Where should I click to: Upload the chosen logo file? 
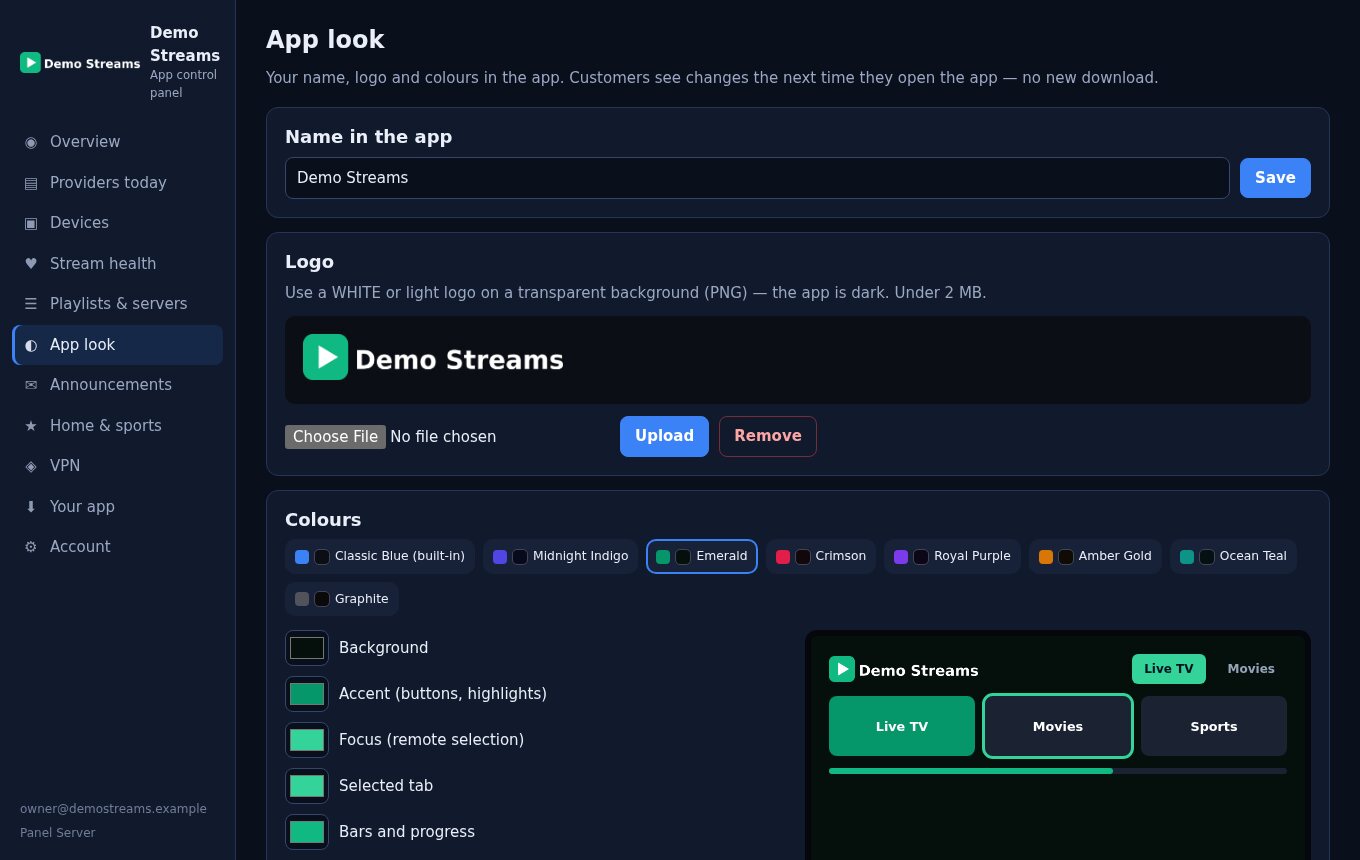[x=664, y=436]
